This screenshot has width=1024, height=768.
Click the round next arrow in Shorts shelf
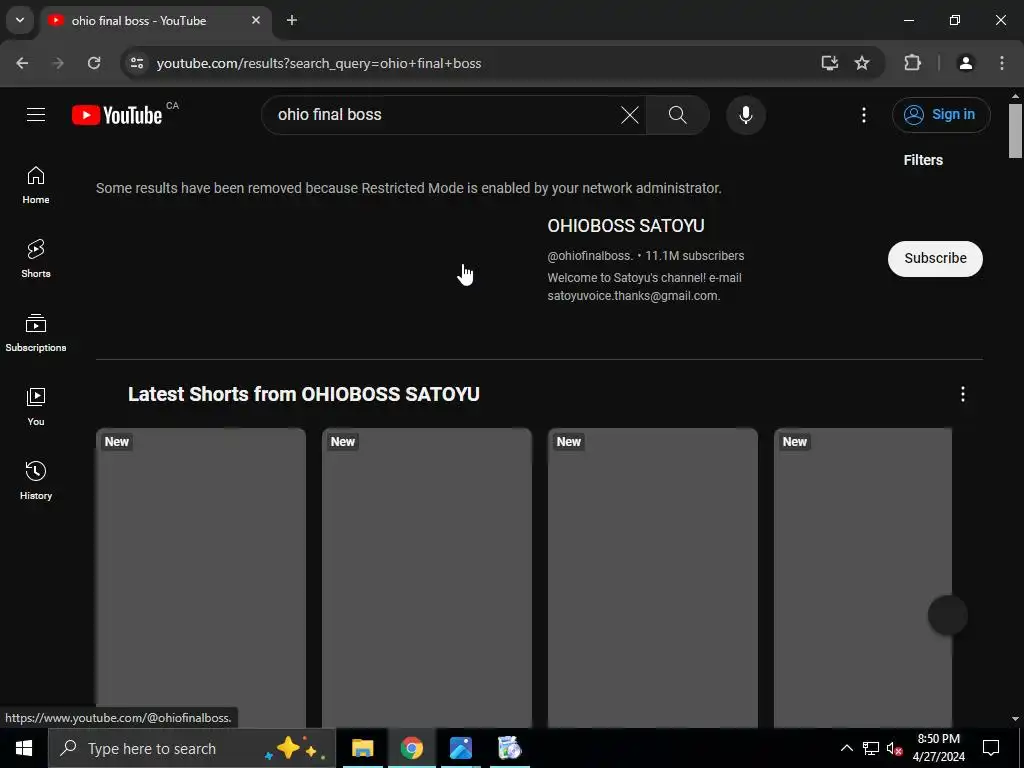[x=948, y=615]
